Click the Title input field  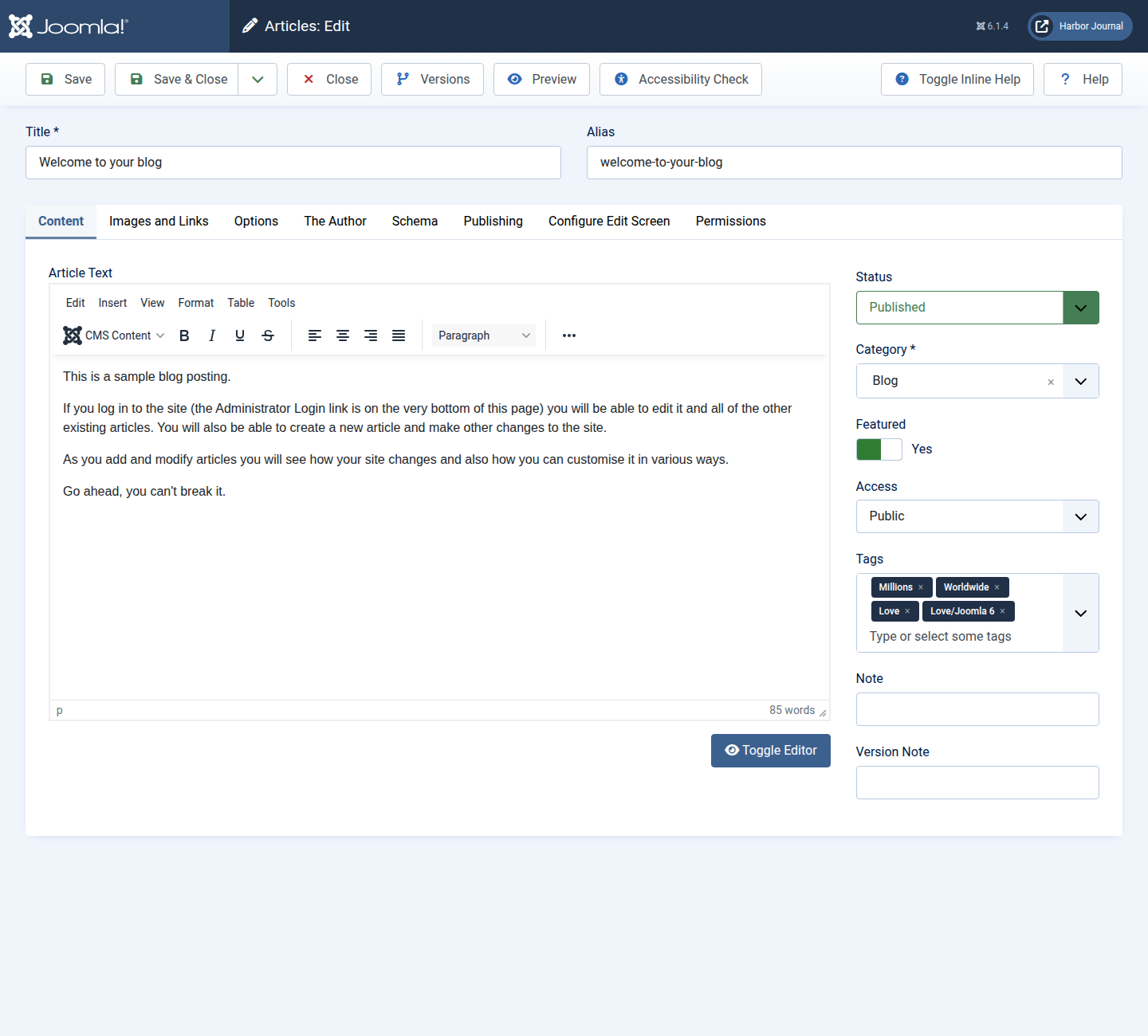click(x=293, y=163)
